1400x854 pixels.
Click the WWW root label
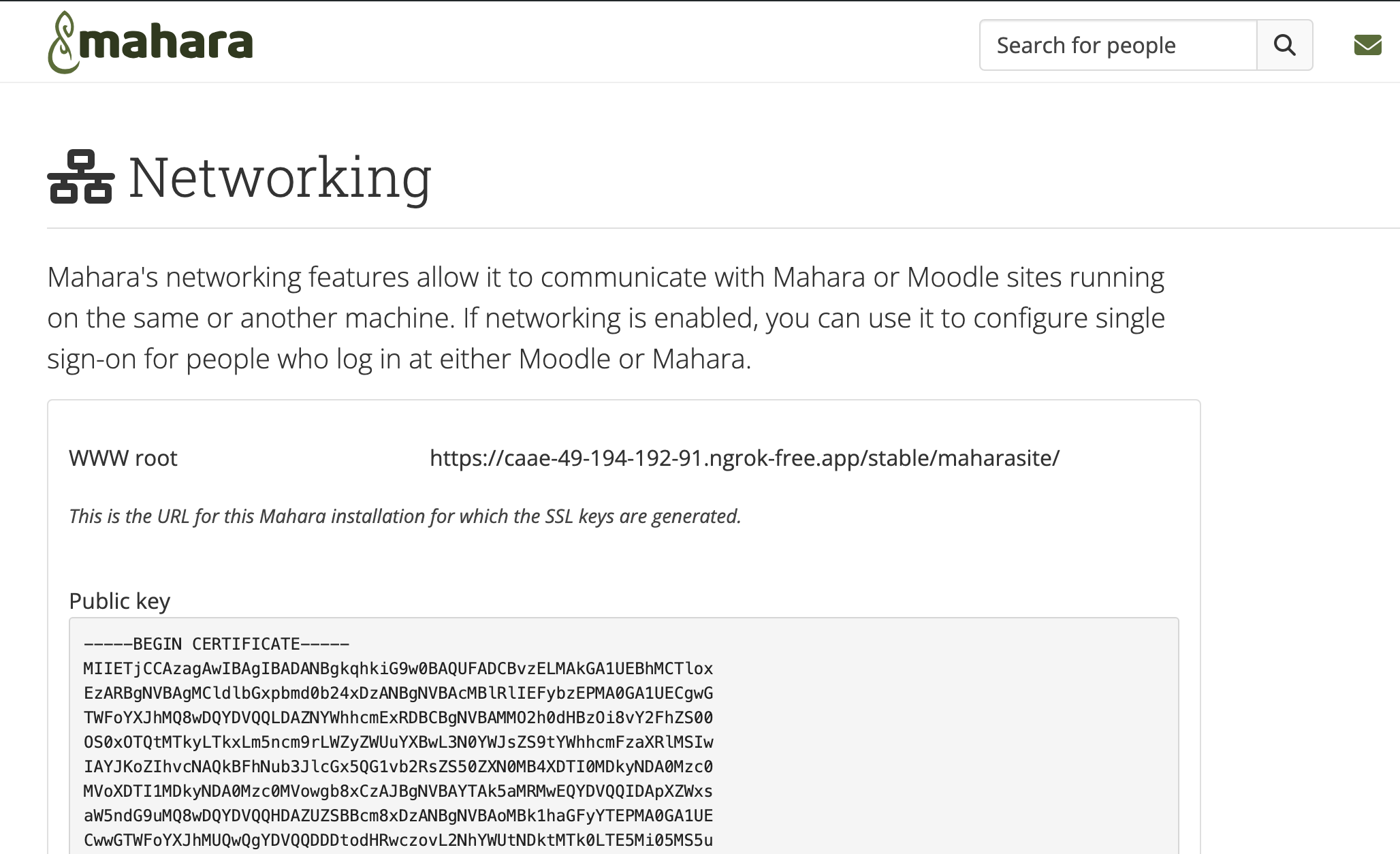(x=123, y=458)
